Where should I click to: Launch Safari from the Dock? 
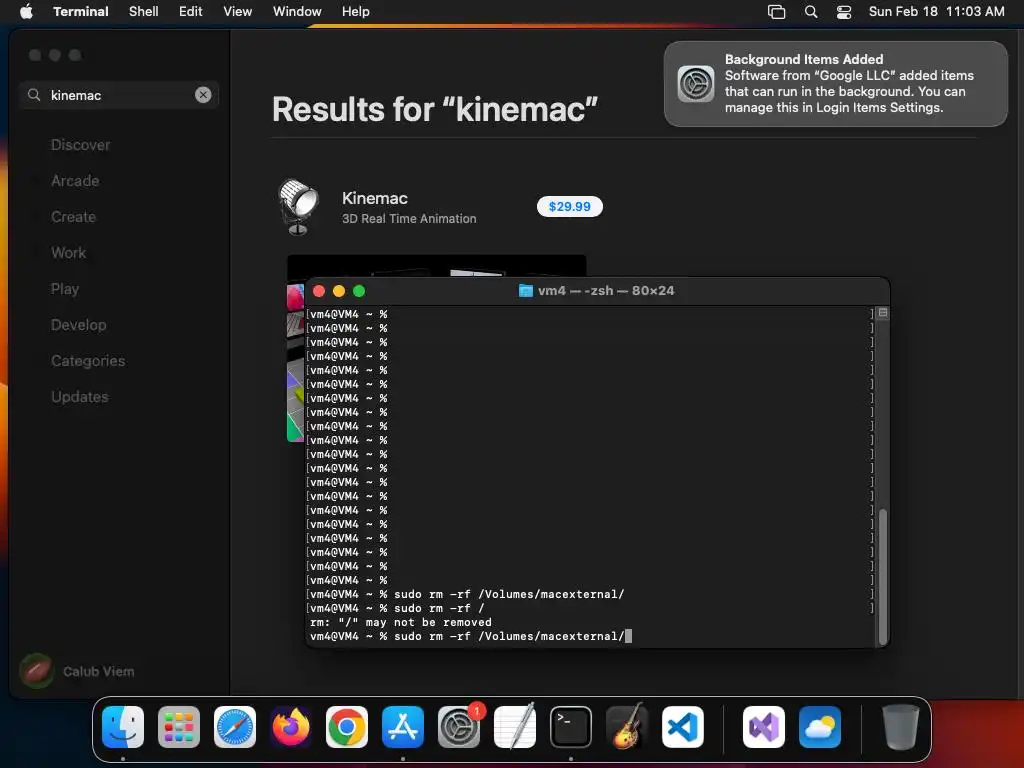coord(235,727)
